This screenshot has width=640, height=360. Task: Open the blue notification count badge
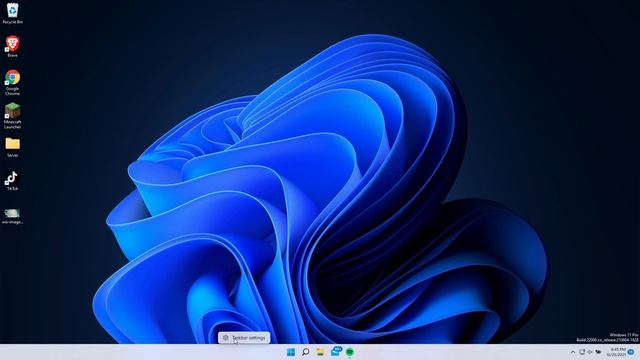[x=631, y=352]
